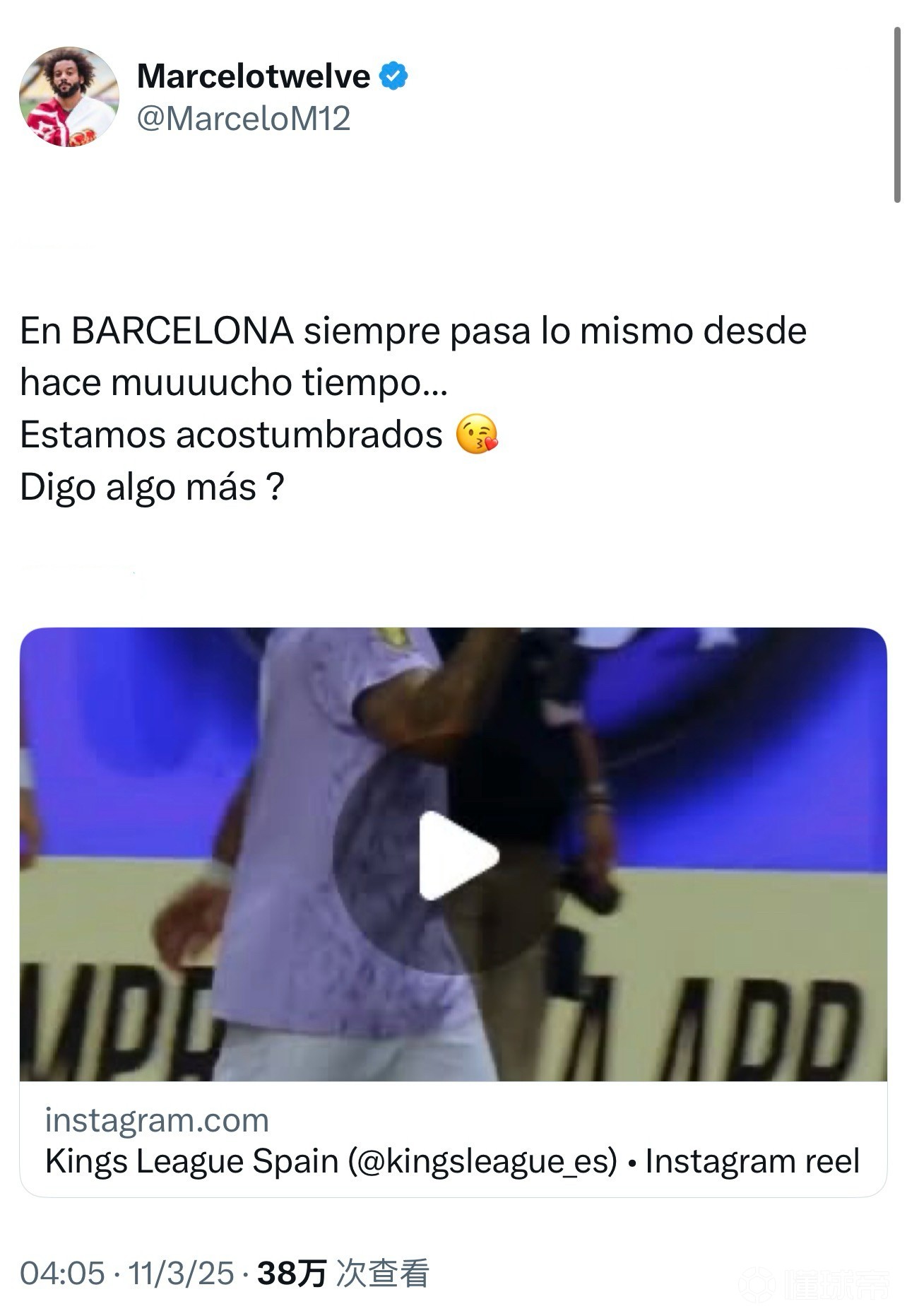The height and width of the screenshot is (1316, 907).
Task: Click the blue verified checkmark badge
Action: point(394,76)
